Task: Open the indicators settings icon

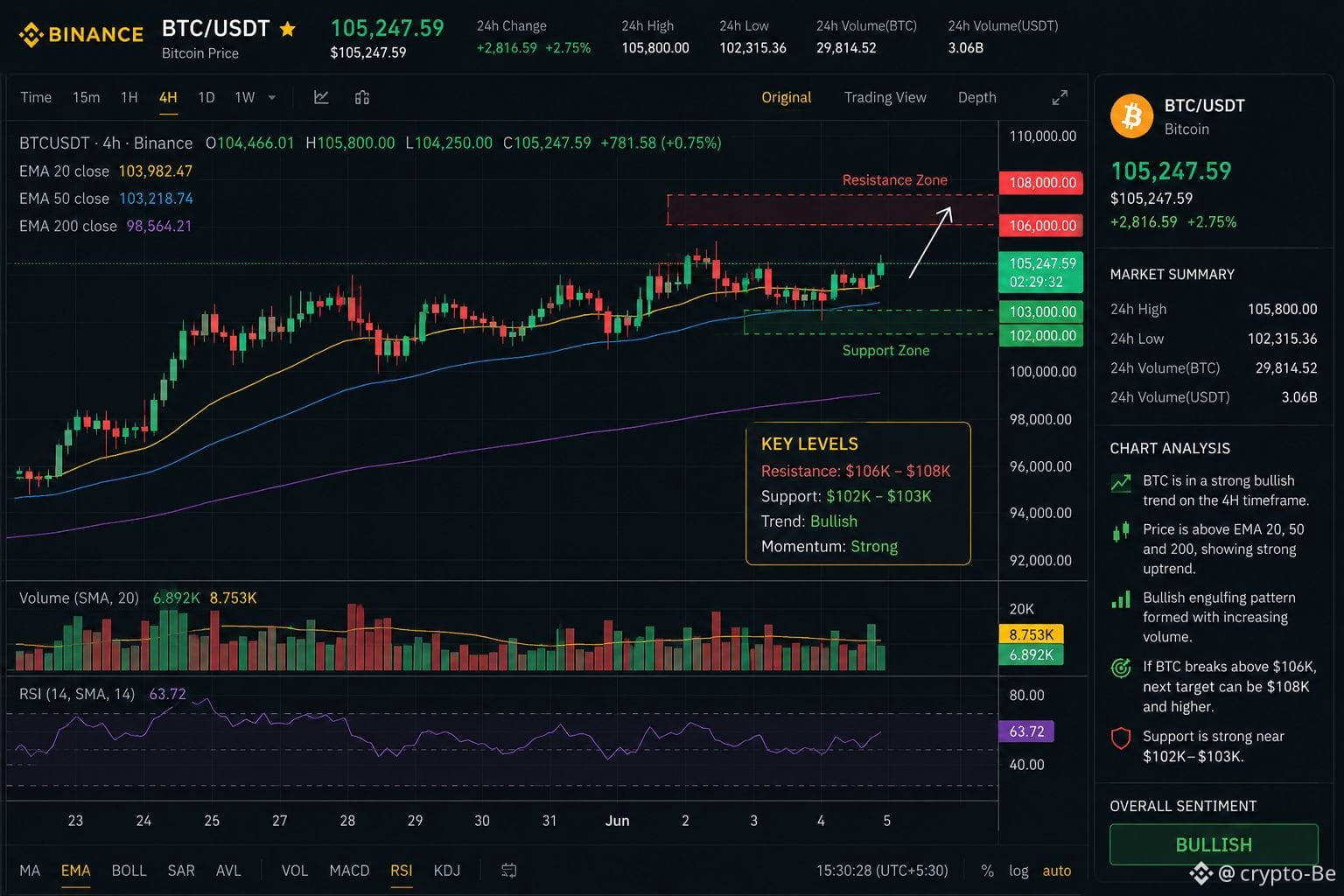Action: coord(362,97)
